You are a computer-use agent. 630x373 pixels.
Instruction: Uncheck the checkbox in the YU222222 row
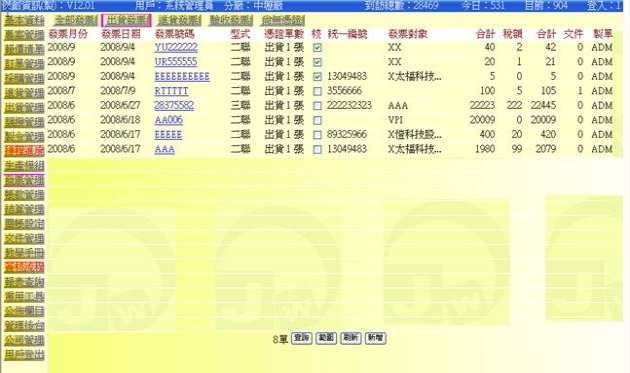pos(317,48)
